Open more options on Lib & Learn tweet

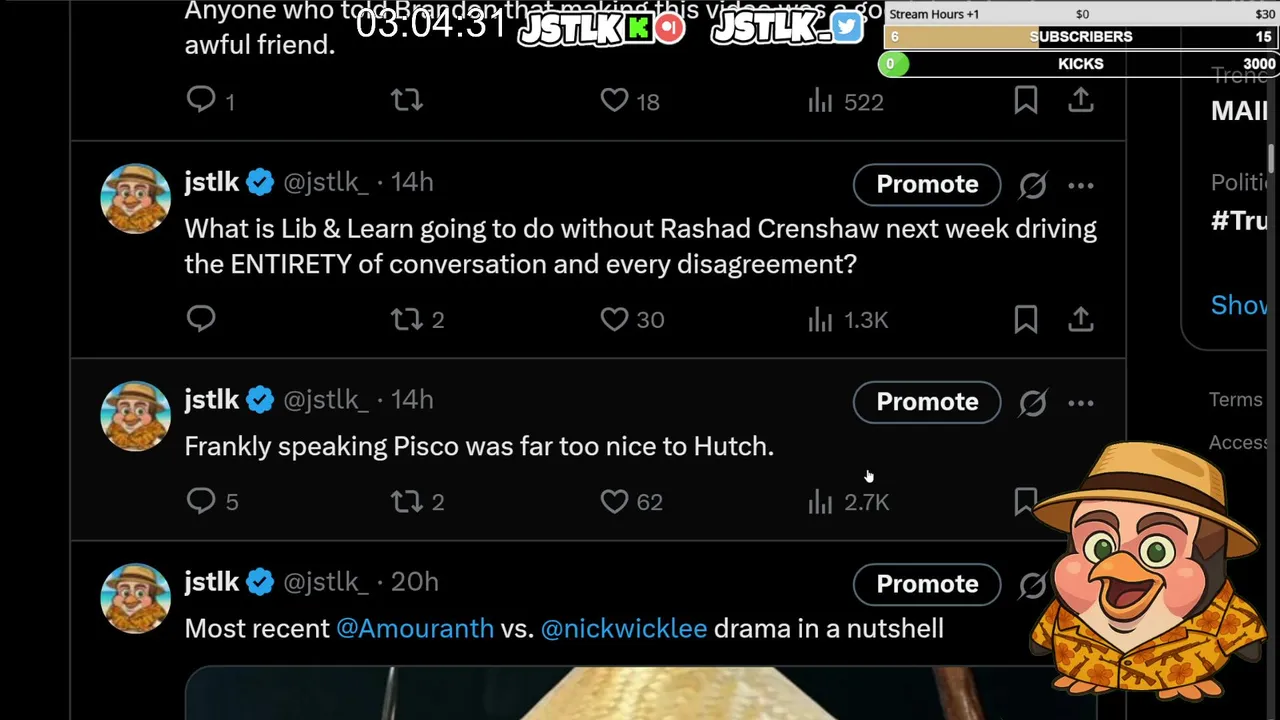point(1081,185)
